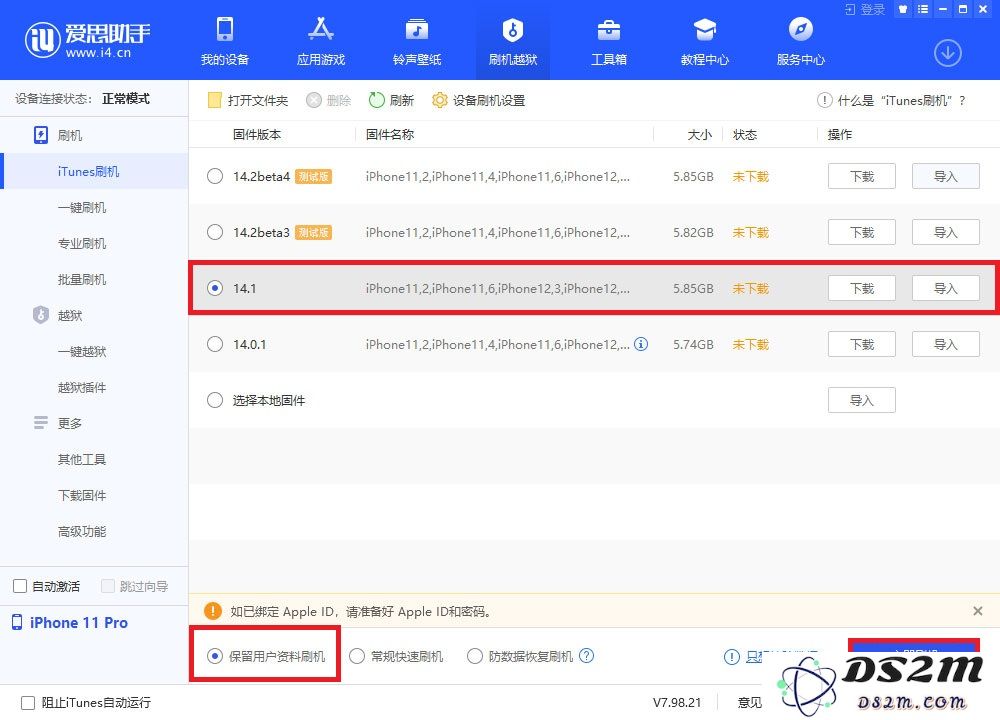This screenshot has height=720, width=1000.
Task: Select 刷机 section in sidebar
Action: pos(70,135)
